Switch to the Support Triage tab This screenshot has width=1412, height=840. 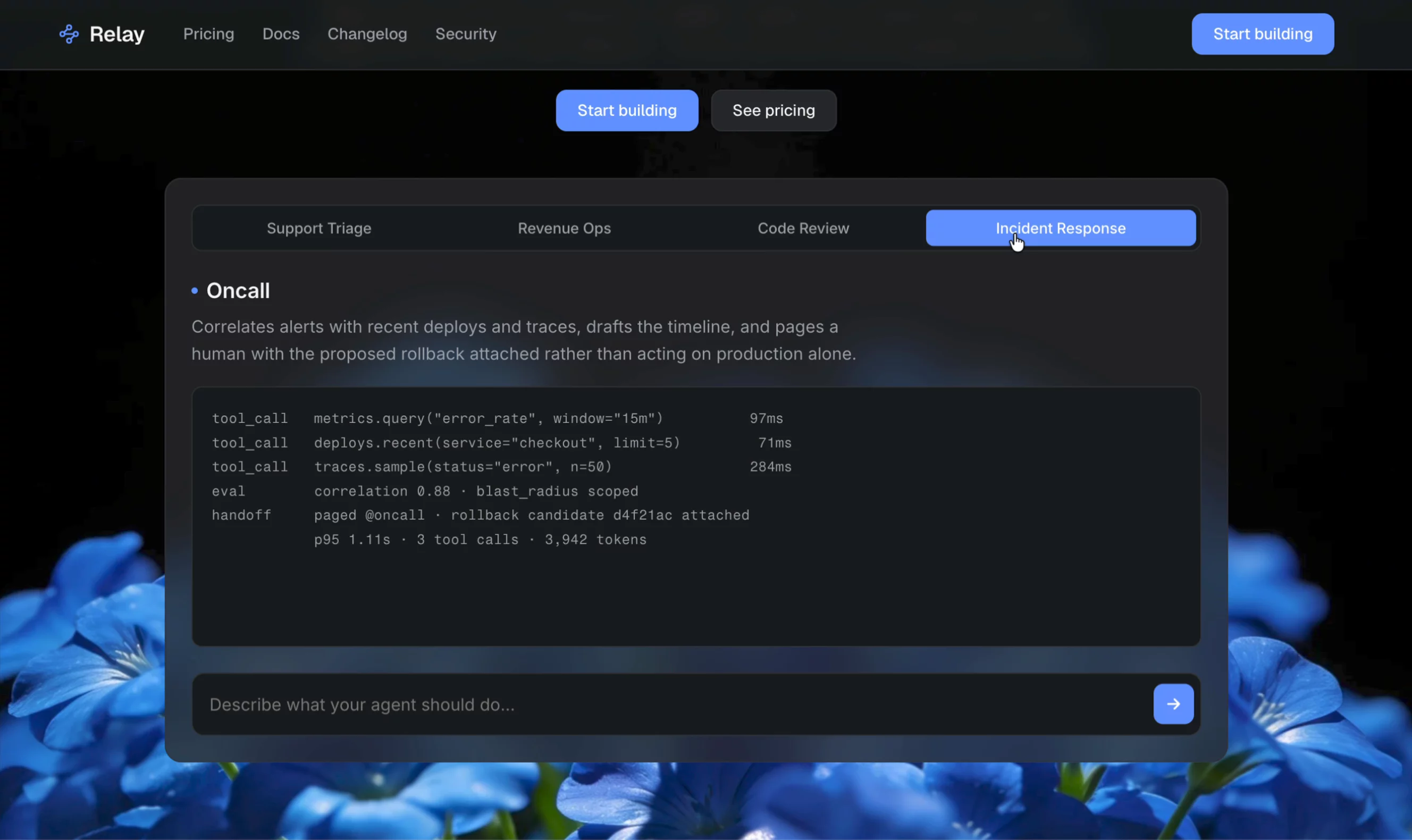point(319,228)
